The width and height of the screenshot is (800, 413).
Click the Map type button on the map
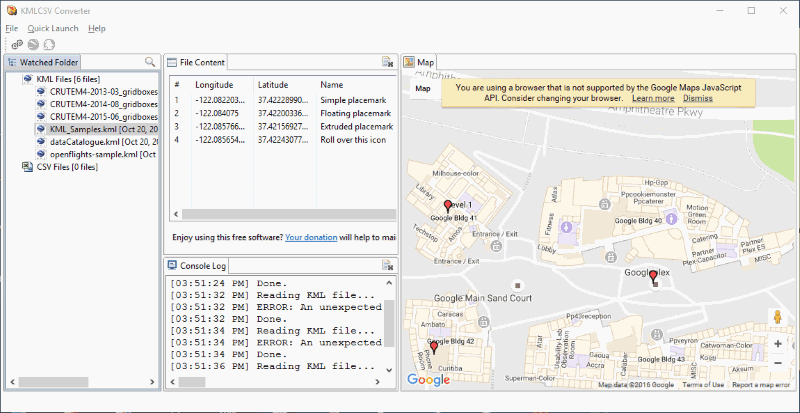(422, 88)
